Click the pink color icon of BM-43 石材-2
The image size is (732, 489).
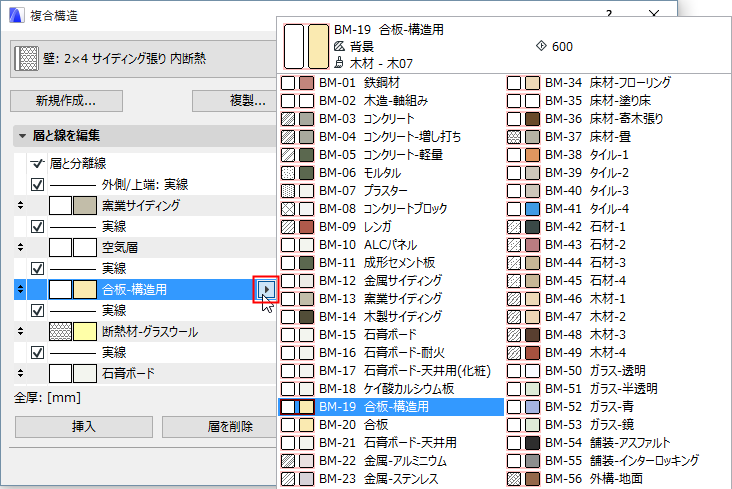[x=533, y=245]
